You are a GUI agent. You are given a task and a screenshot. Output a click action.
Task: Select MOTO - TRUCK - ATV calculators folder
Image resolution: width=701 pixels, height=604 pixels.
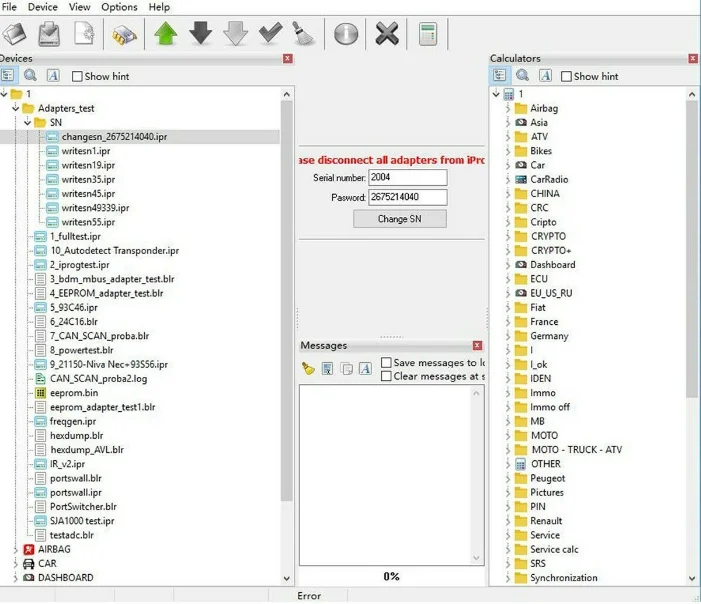click(576, 449)
